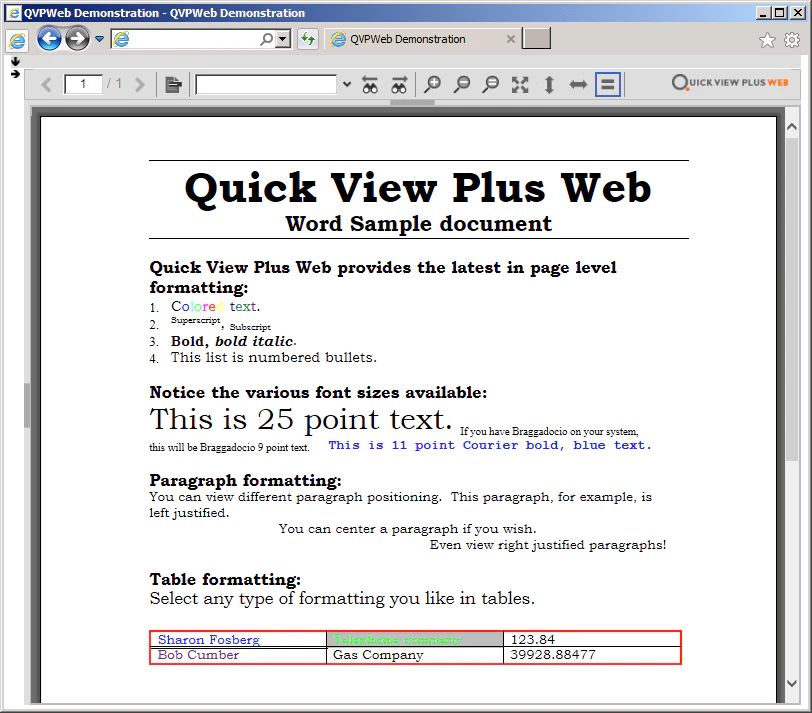Viewport: 812px width, 713px height.
Task: Click the find-next binoculars icon
Action: (399, 84)
